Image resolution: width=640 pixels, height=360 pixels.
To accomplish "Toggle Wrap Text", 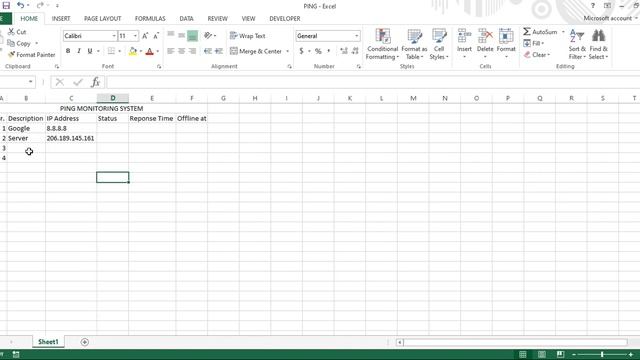I will (x=247, y=36).
